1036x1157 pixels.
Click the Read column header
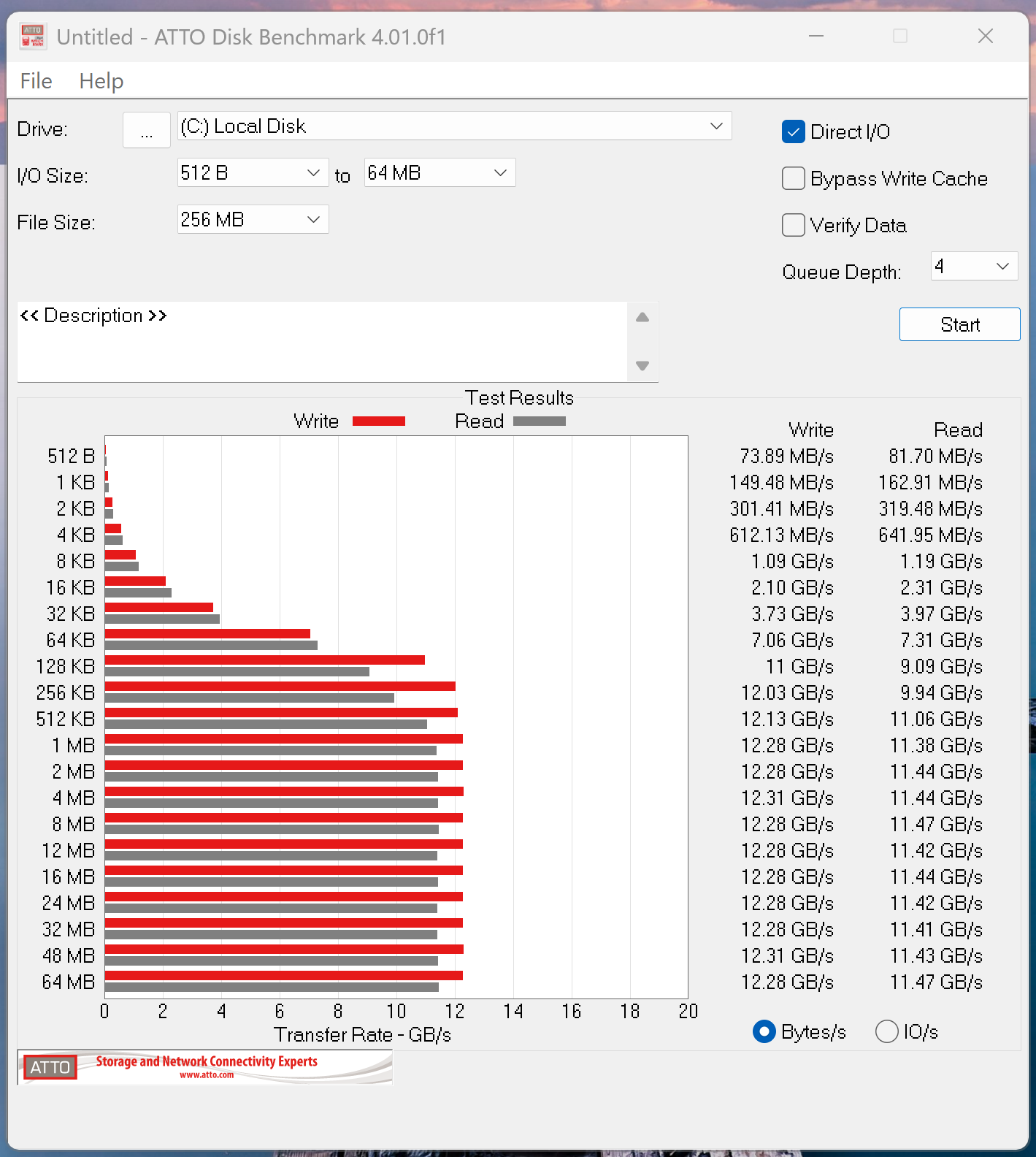(x=959, y=430)
